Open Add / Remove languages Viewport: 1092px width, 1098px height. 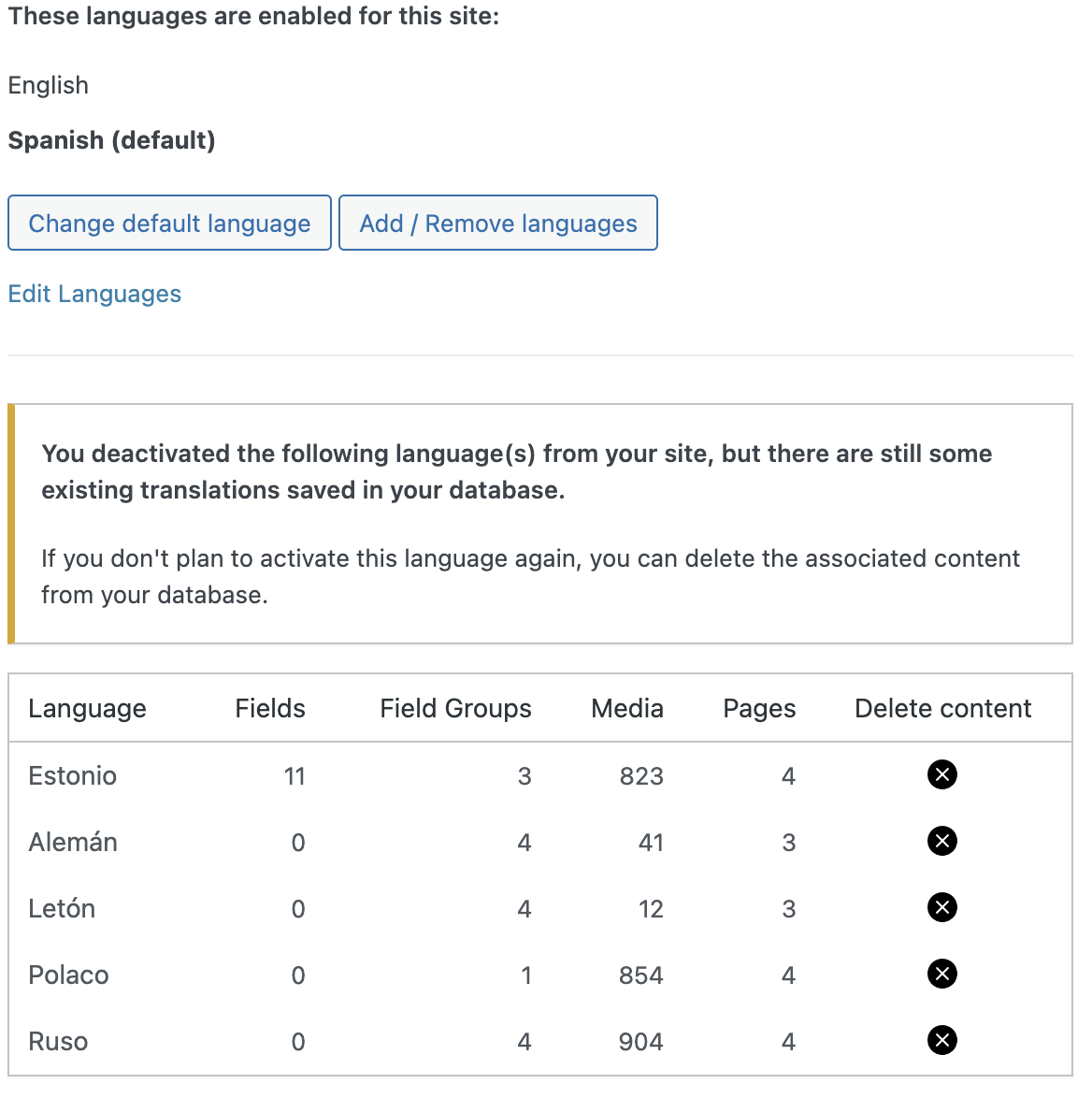pyautogui.click(x=498, y=223)
